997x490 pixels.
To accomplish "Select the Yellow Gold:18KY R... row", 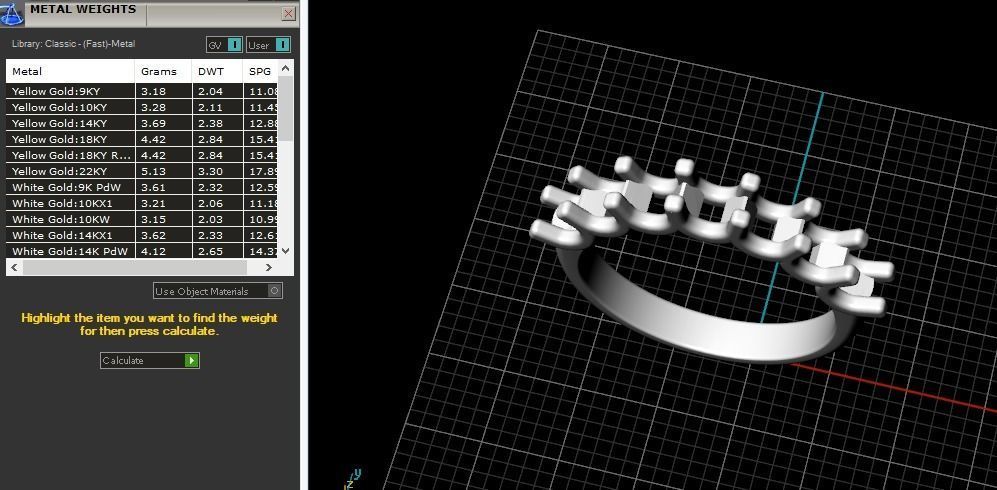I will 142,155.
